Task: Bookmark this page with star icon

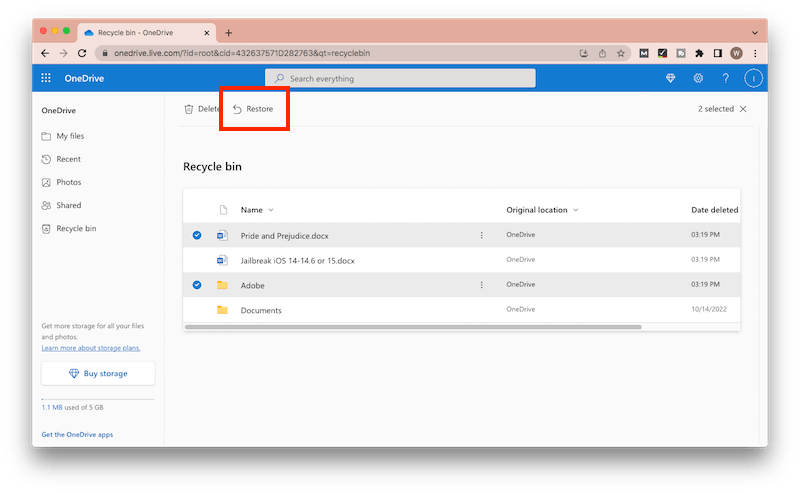Action: click(620, 53)
